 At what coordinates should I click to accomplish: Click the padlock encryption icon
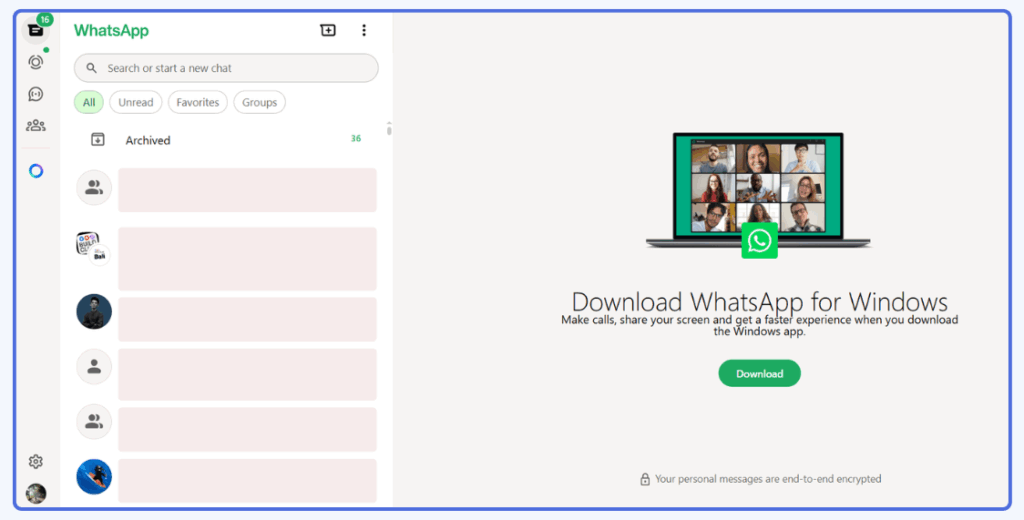point(645,479)
